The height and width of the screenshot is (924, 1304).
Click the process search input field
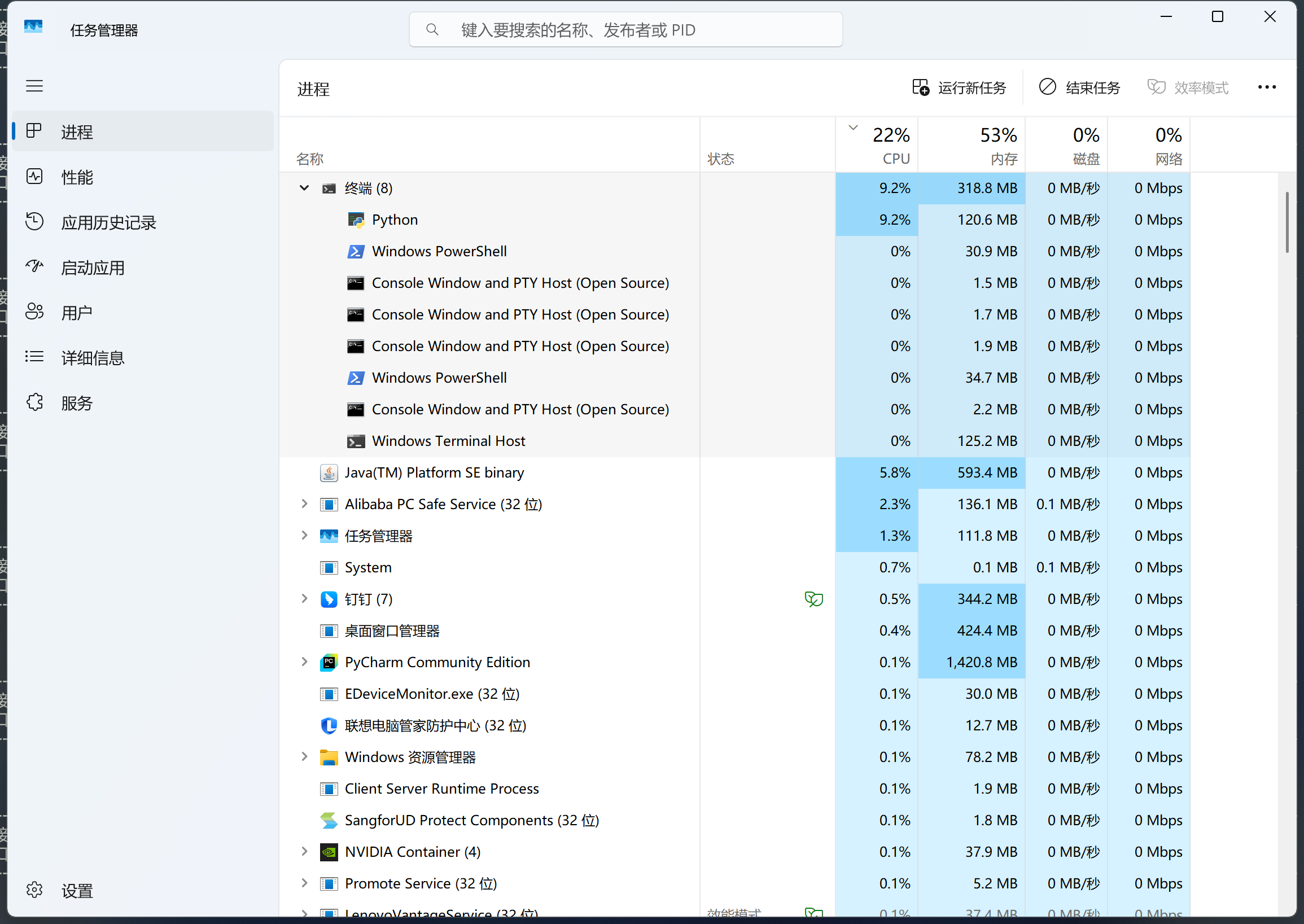point(626,29)
